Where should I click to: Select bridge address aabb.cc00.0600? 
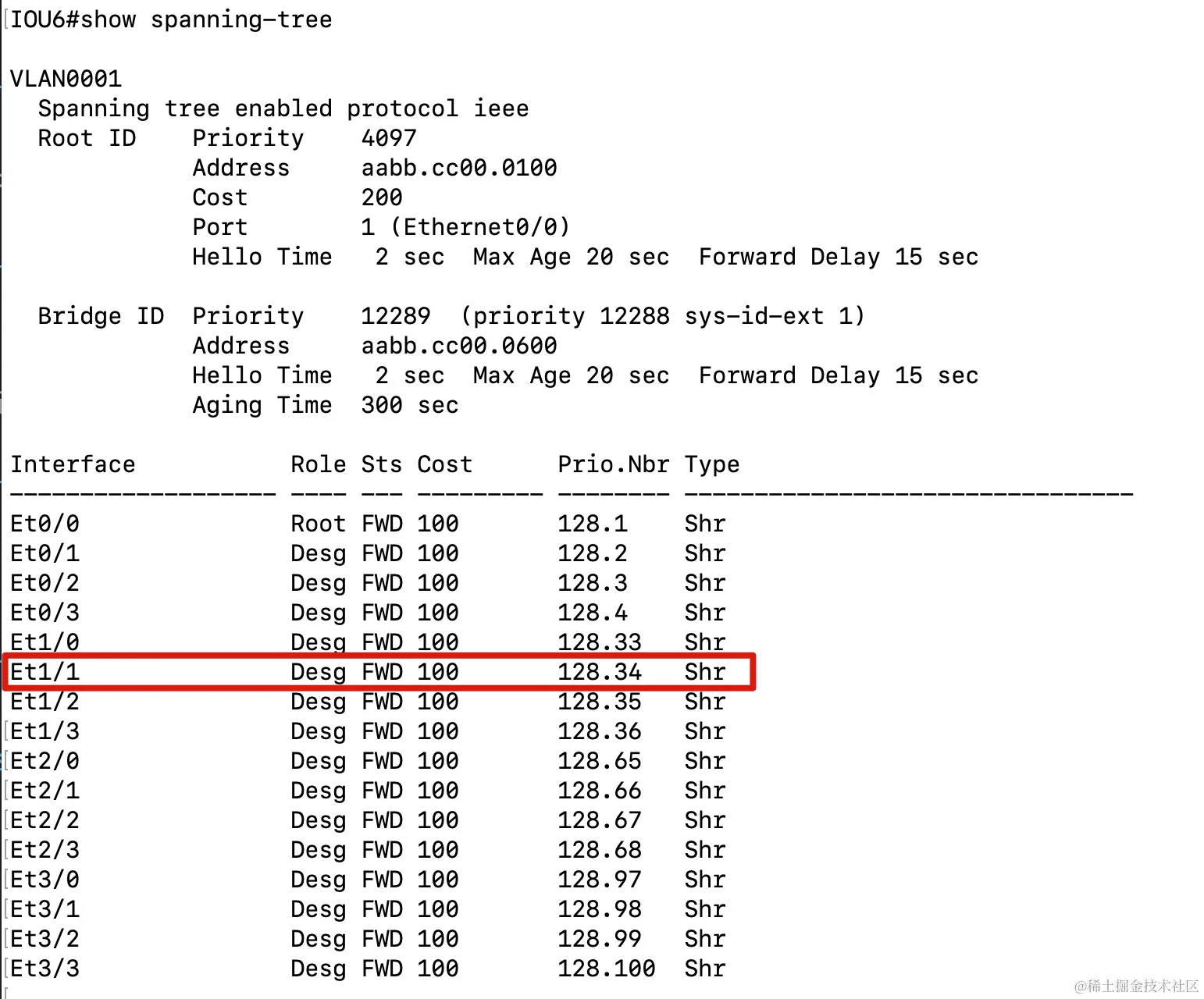tap(459, 346)
